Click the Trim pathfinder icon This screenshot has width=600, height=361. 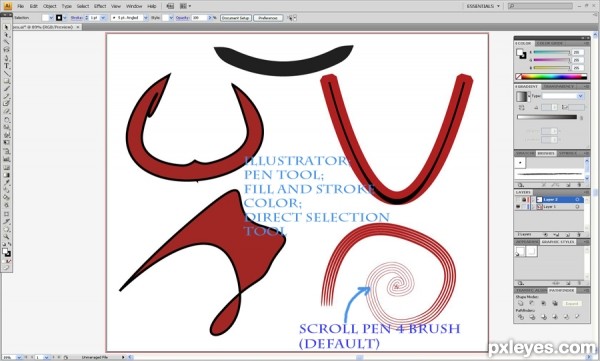tap(532, 317)
